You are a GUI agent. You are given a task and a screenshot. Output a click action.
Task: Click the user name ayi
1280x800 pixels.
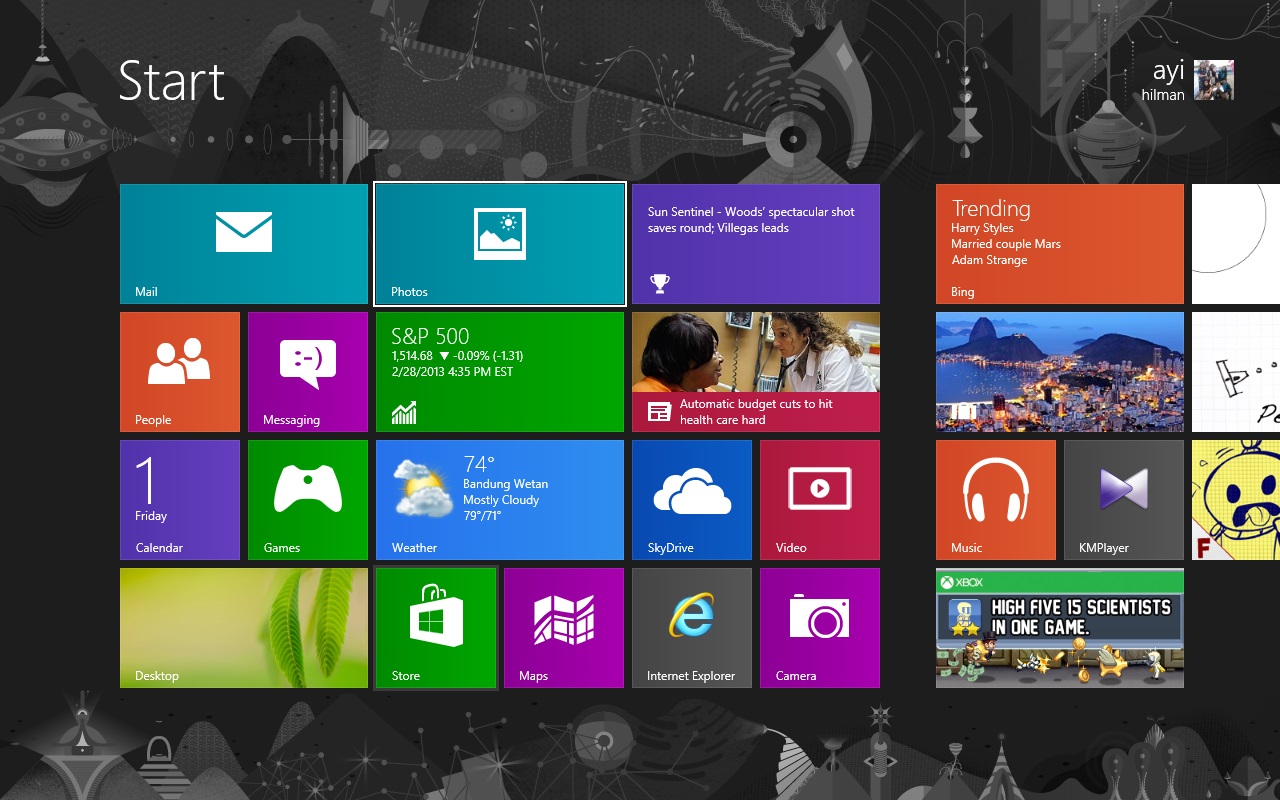1168,71
